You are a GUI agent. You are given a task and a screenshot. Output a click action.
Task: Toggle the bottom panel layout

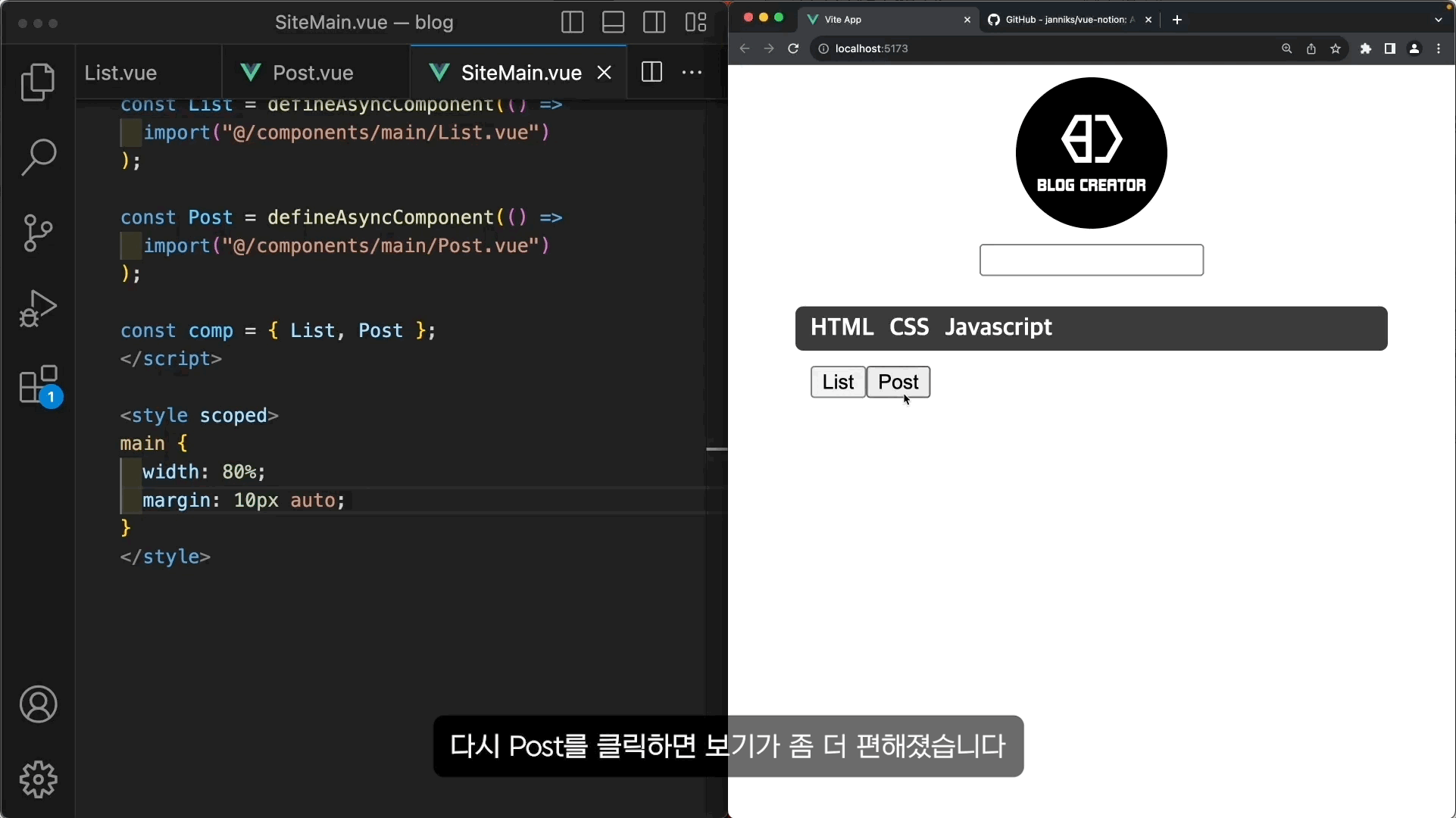pos(613,23)
